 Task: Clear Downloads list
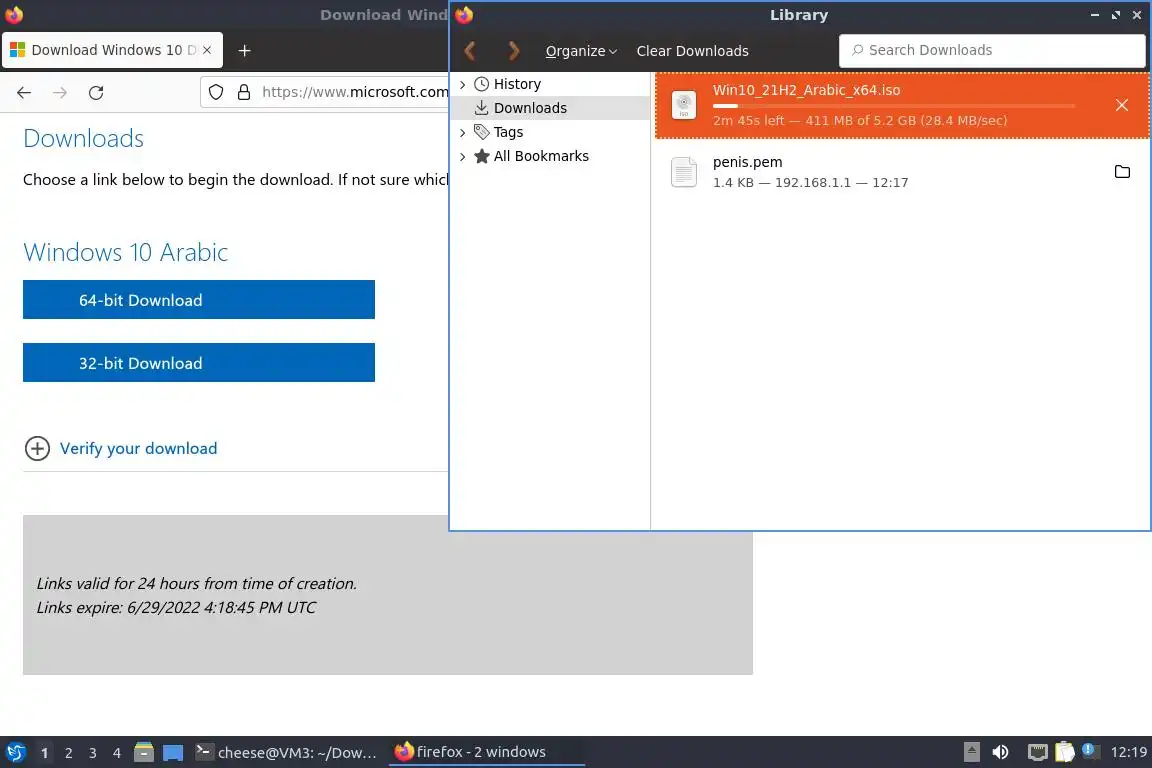[x=692, y=51]
